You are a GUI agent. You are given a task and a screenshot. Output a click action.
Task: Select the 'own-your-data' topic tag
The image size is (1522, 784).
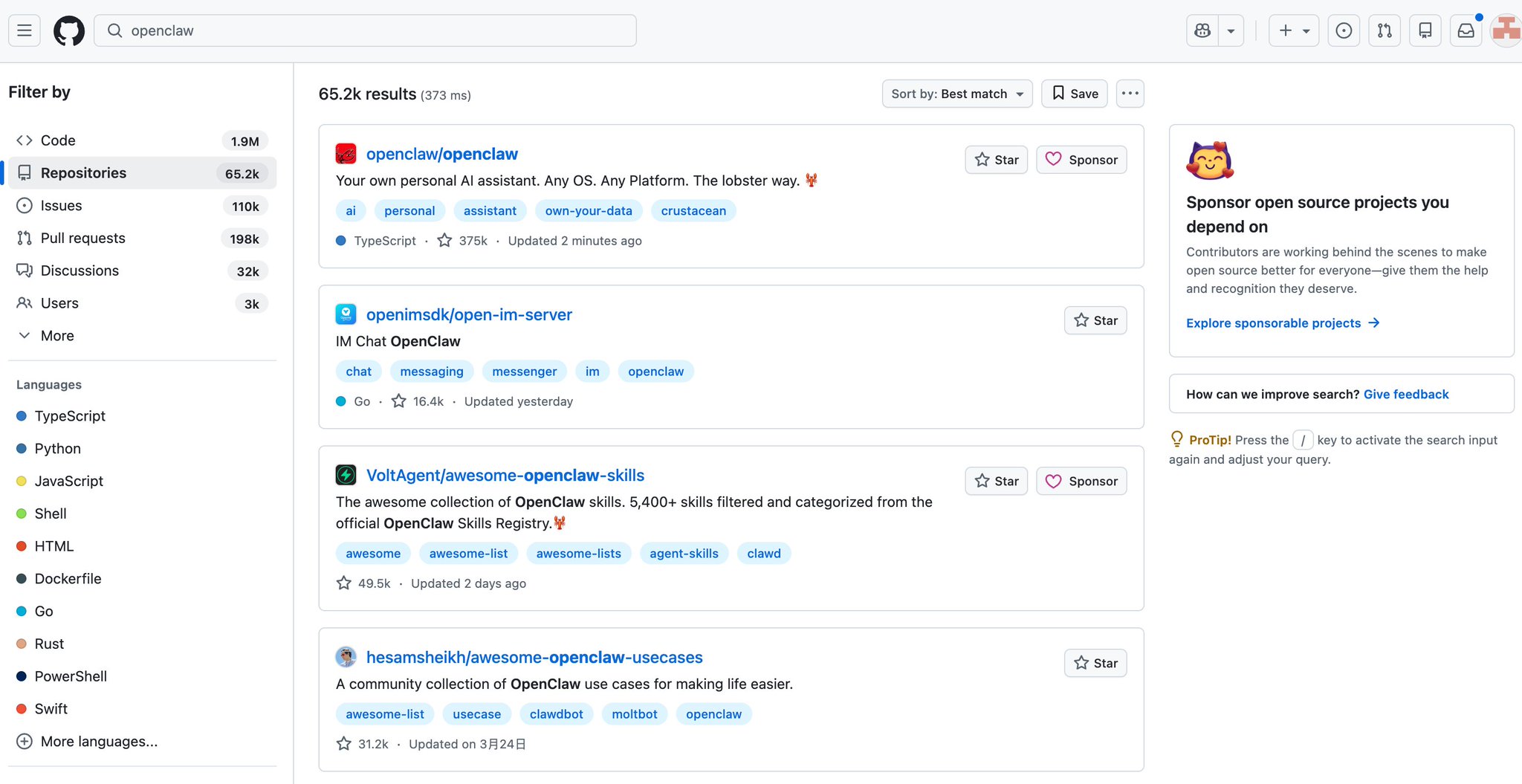589,211
